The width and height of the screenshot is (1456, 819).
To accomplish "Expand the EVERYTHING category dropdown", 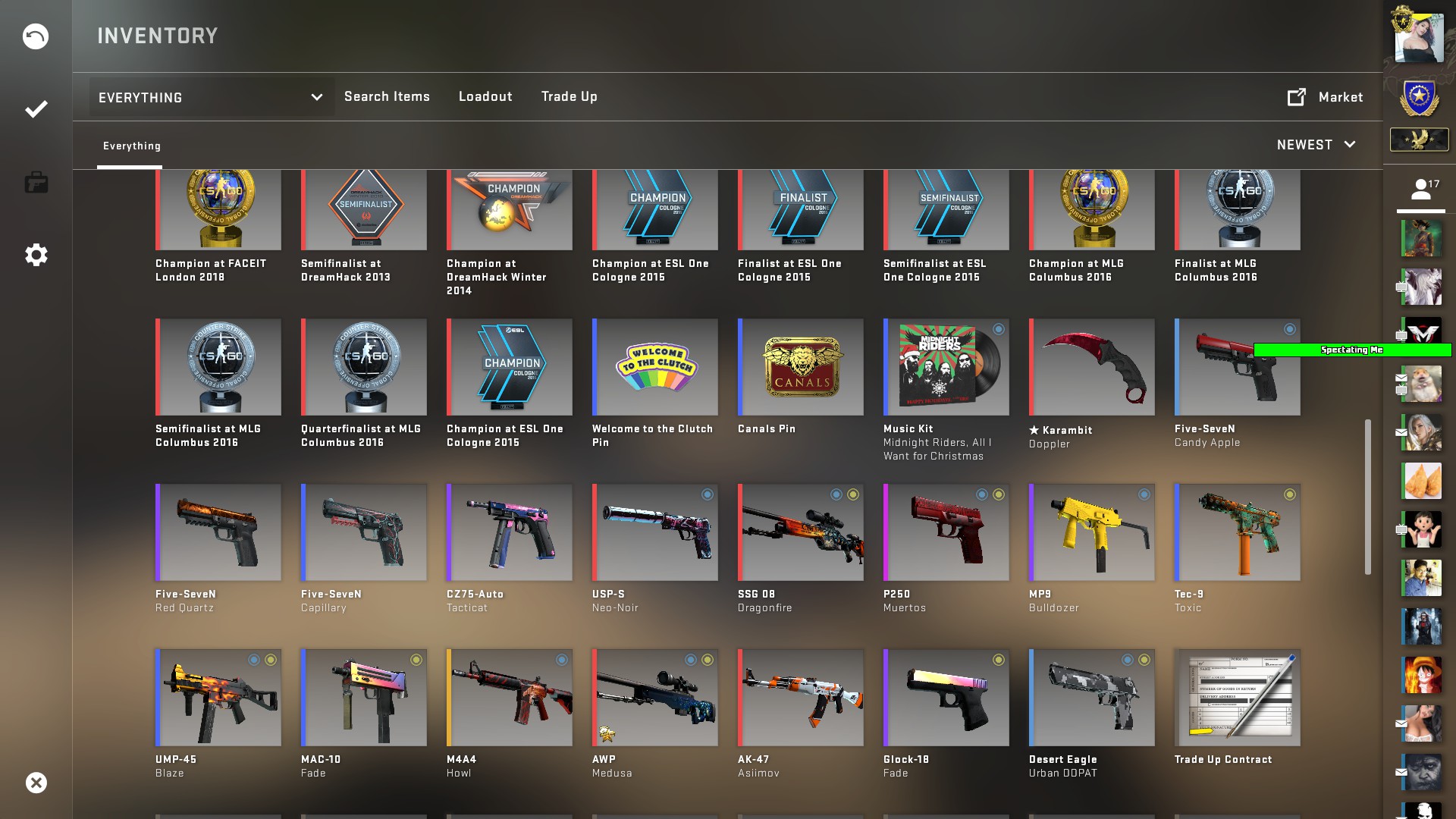I will point(212,97).
